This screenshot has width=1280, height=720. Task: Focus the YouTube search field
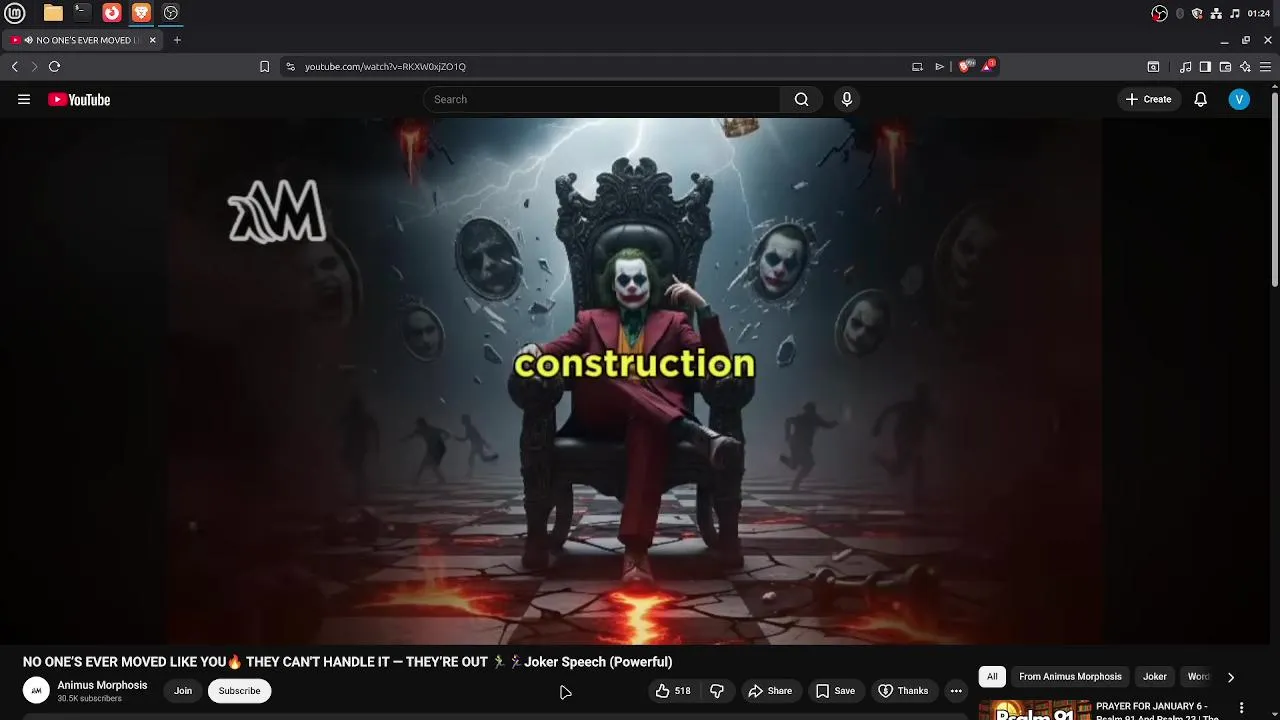click(601, 99)
